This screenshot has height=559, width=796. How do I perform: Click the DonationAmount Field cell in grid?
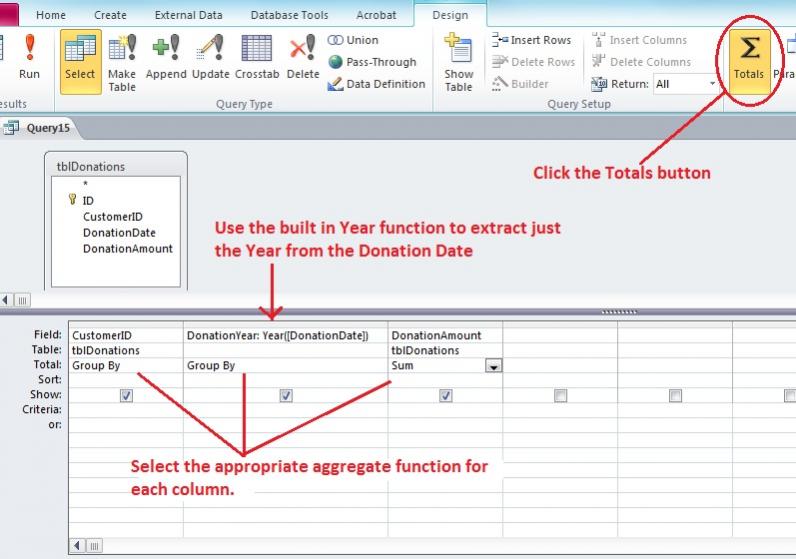pos(446,335)
